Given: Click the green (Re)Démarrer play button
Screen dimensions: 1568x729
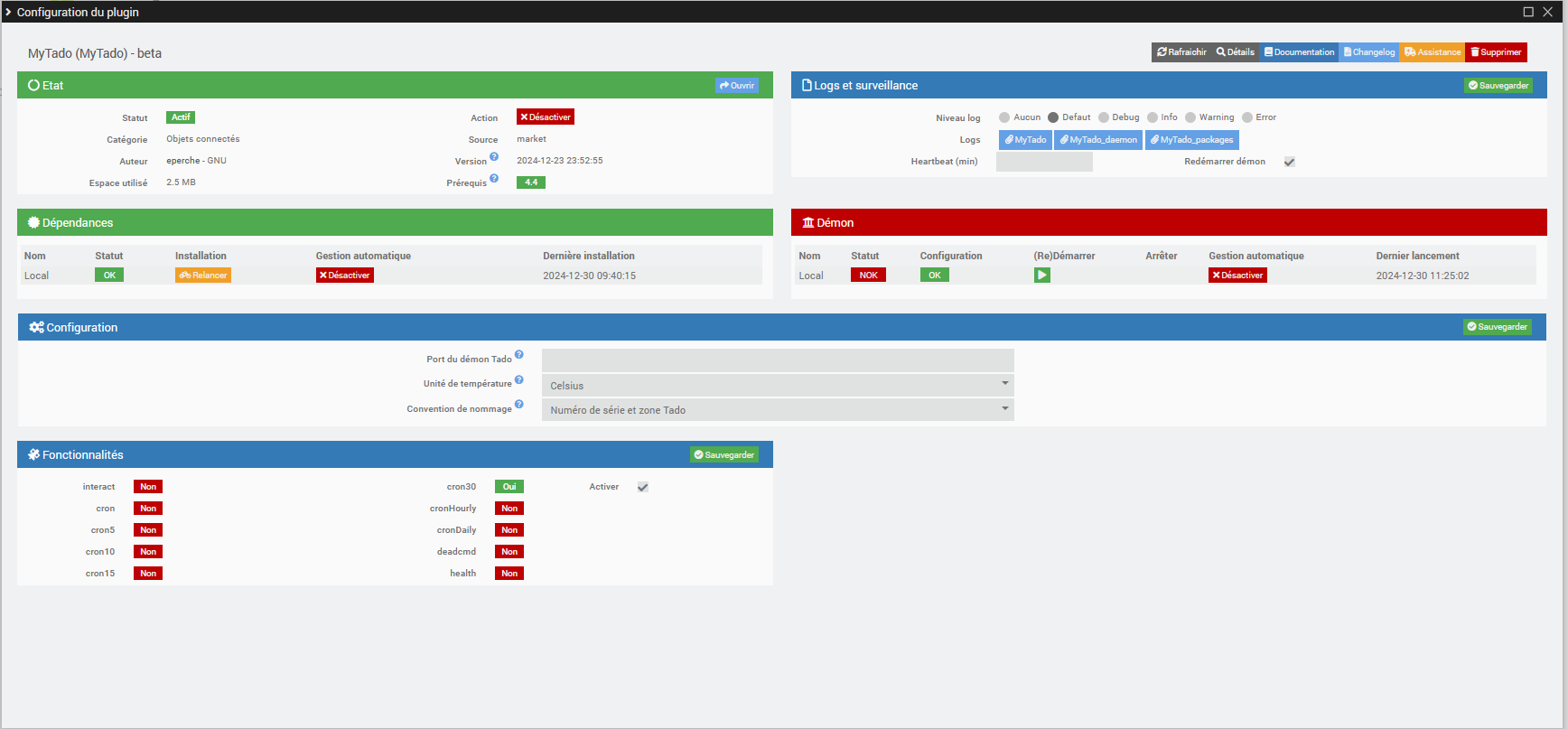Looking at the screenshot, I should click(1042, 276).
